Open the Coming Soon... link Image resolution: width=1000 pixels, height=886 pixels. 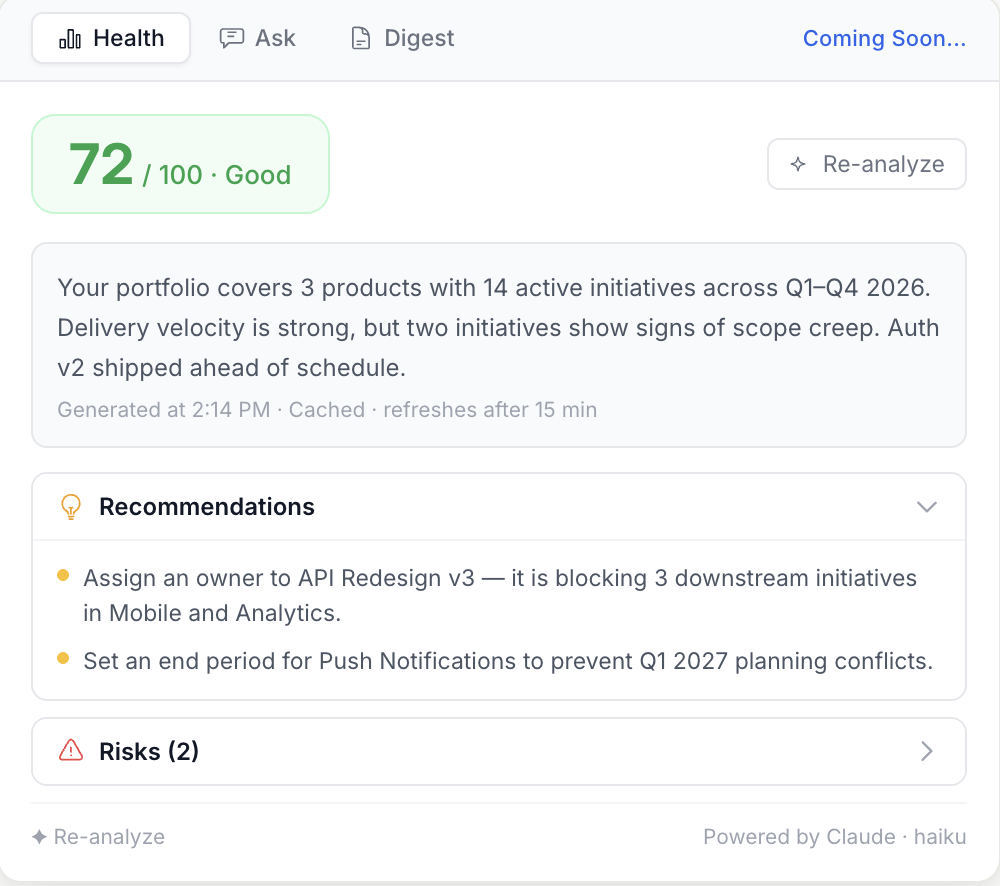click(884, 38)
